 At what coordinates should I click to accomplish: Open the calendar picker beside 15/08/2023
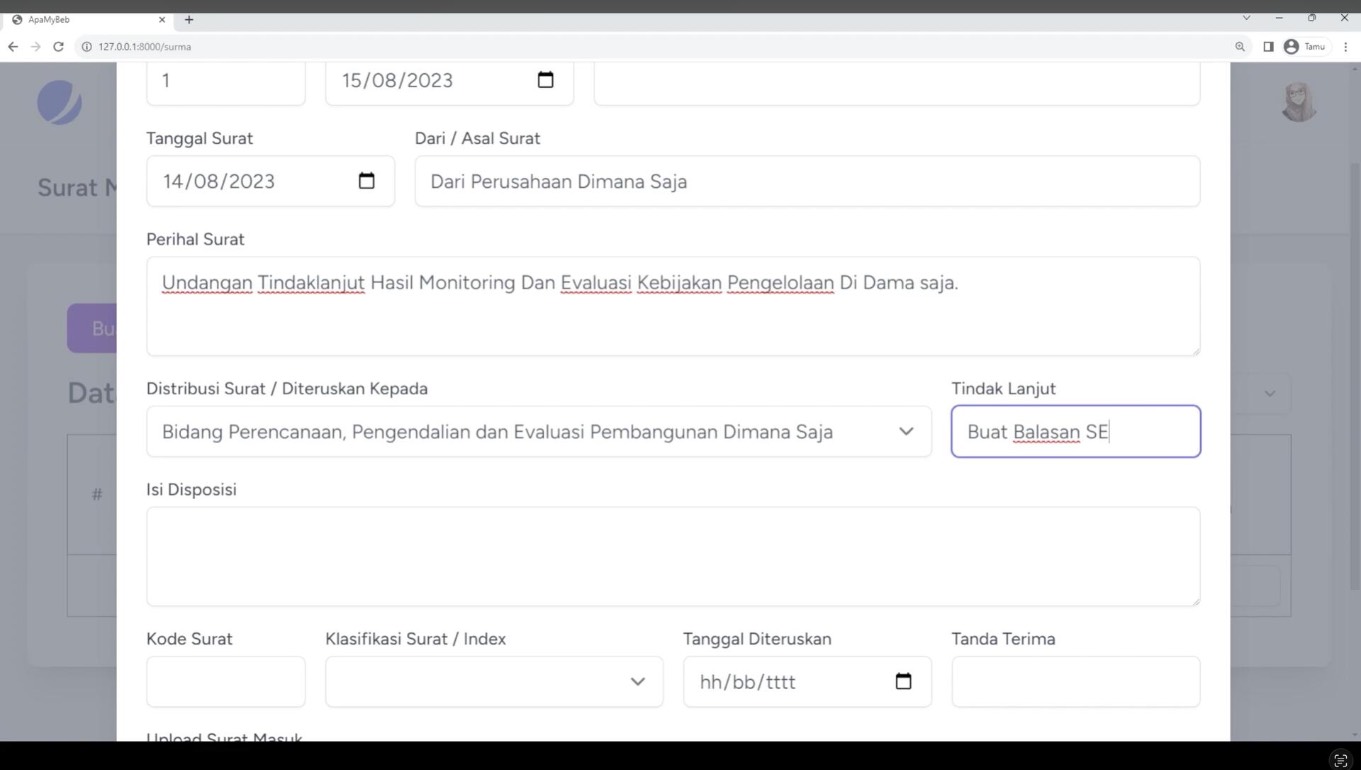[x=545, y=80]
